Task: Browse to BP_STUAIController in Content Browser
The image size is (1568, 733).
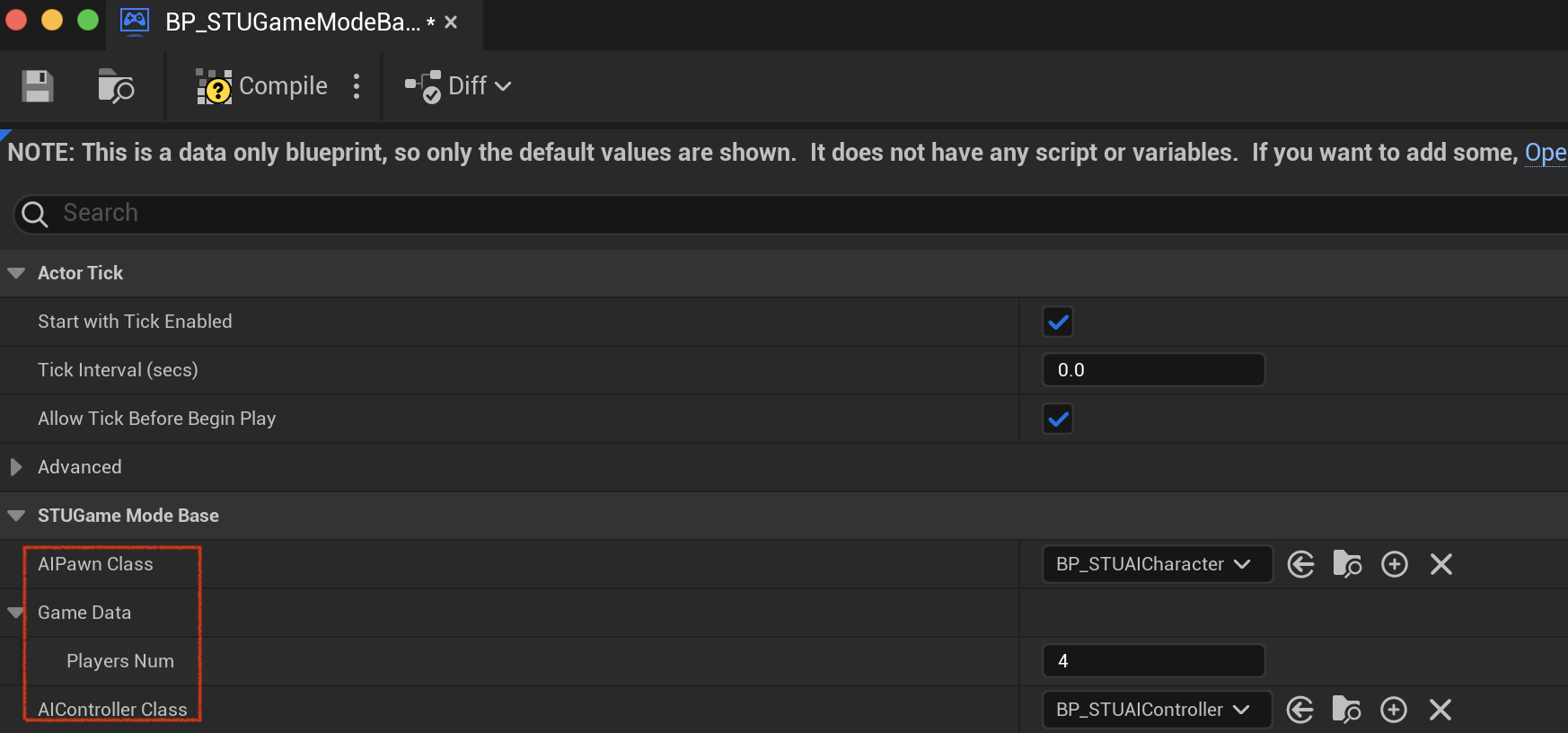Action: [x=1346, y=710]
